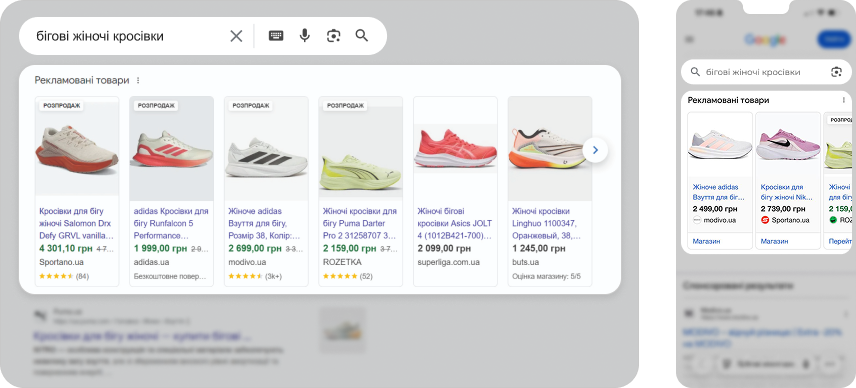The height and width of the screenshot is (388, 856).
Task: Click Оцінка магазину: 5/5 text
Action: click(546, 276)
